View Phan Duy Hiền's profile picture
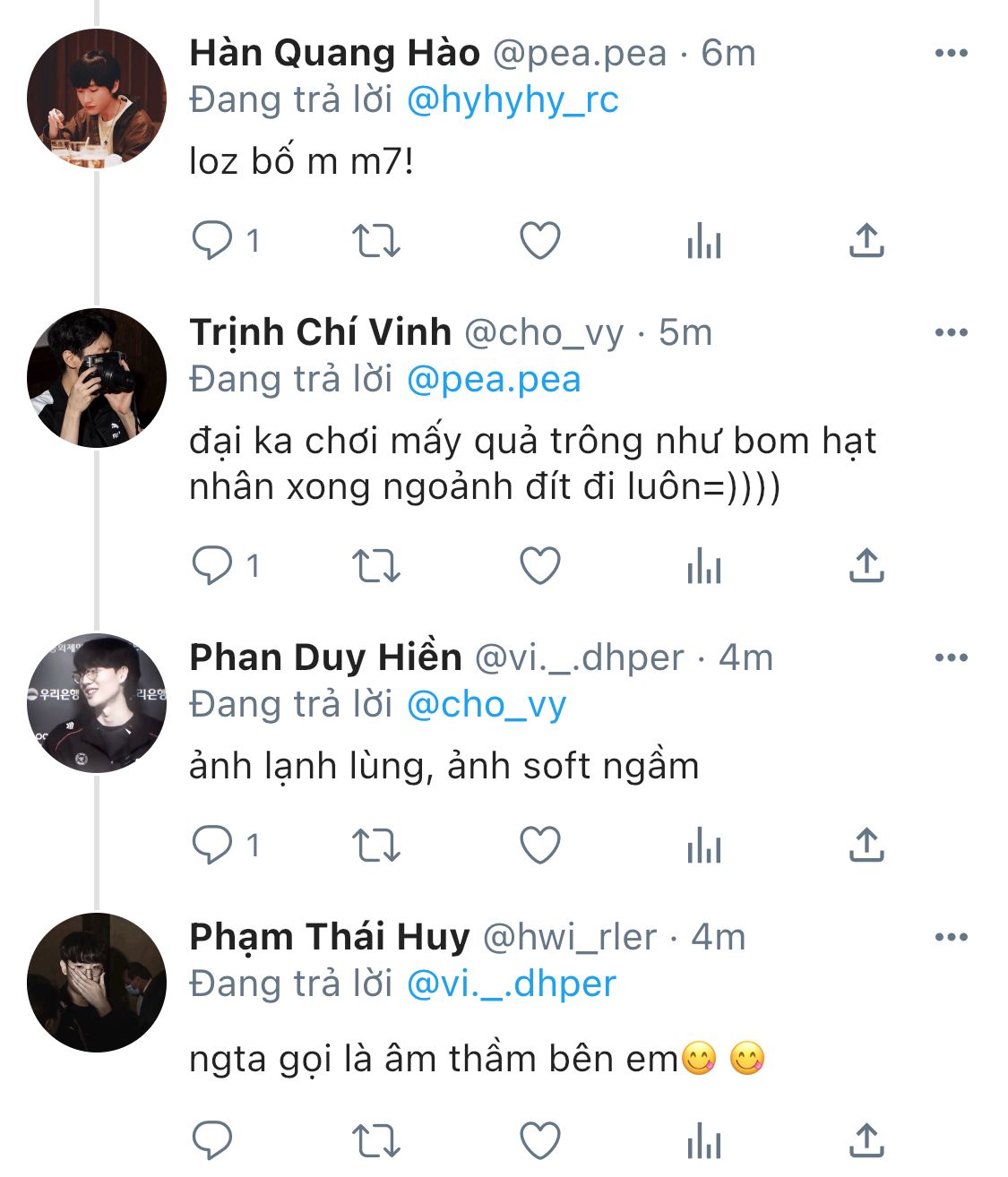 coord(97,703)
